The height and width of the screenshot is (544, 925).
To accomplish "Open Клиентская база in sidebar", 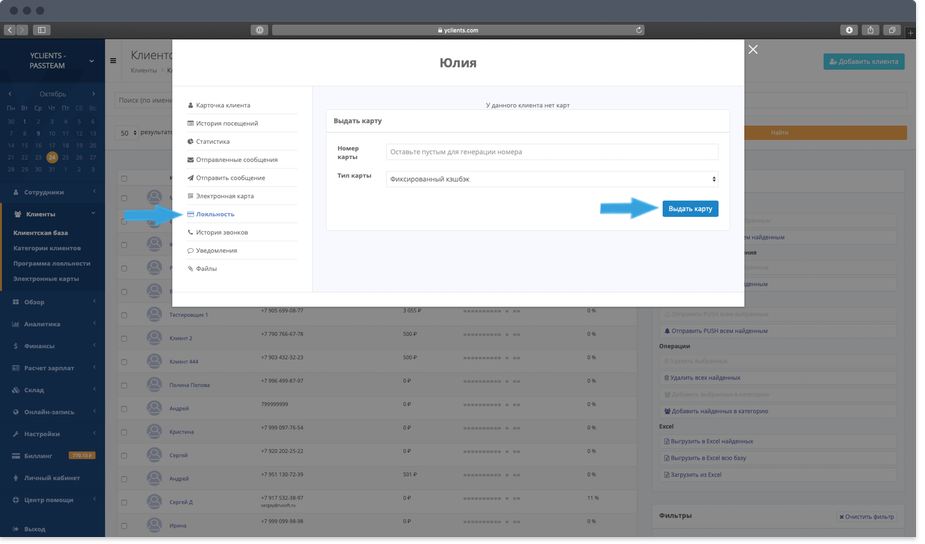I will (41, 234).
